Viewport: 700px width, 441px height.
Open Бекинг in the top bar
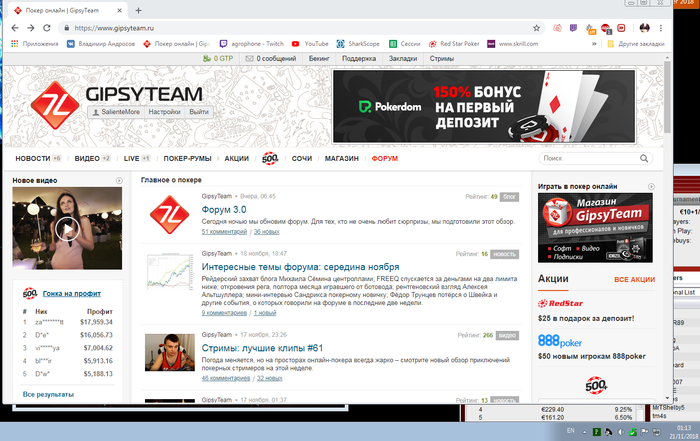tap(319, 58)
